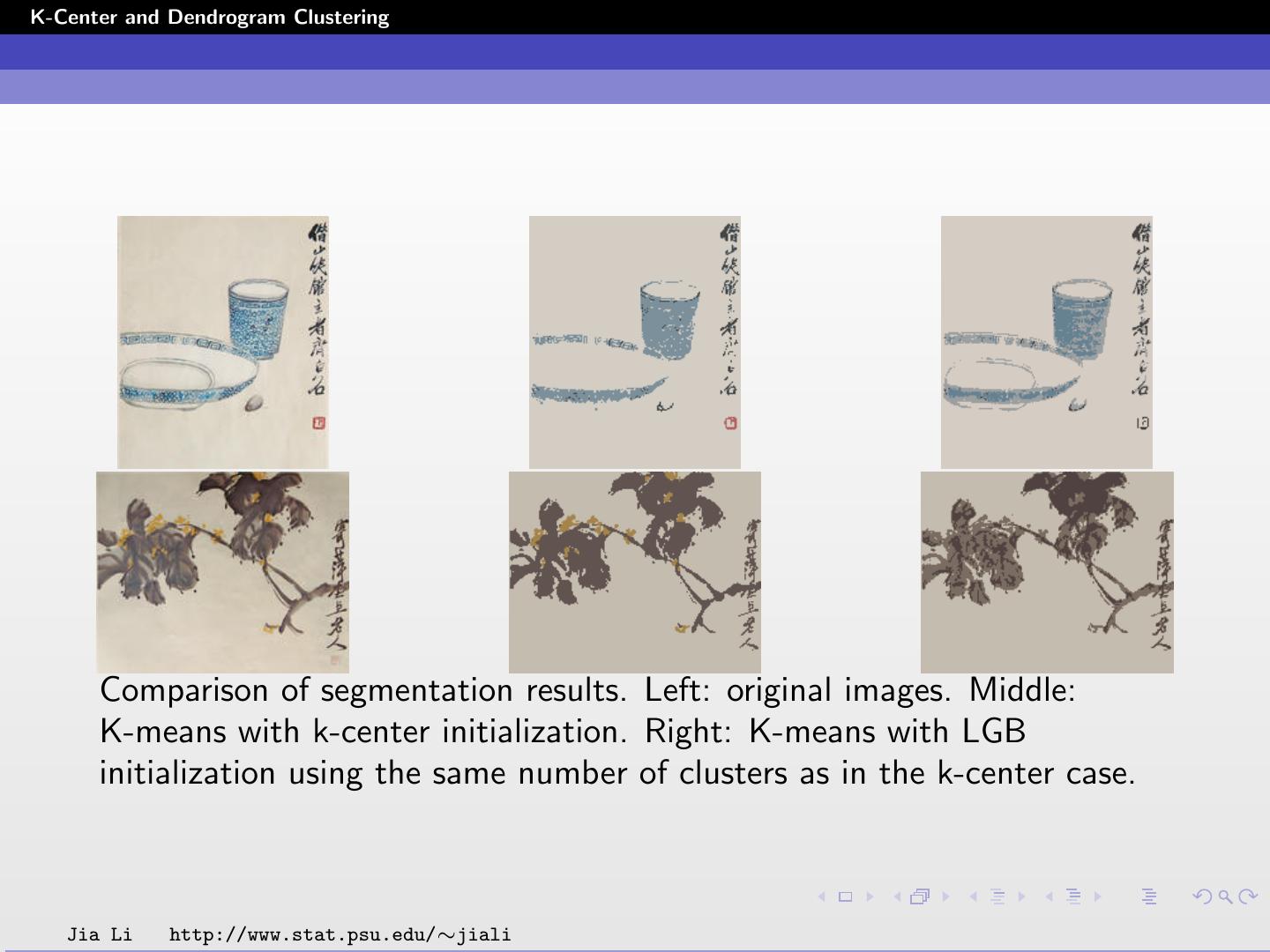Viewport: 1270px width, 952px height.
Task: Go to the previous subsection arrow
Action: (x=974, y=897)
